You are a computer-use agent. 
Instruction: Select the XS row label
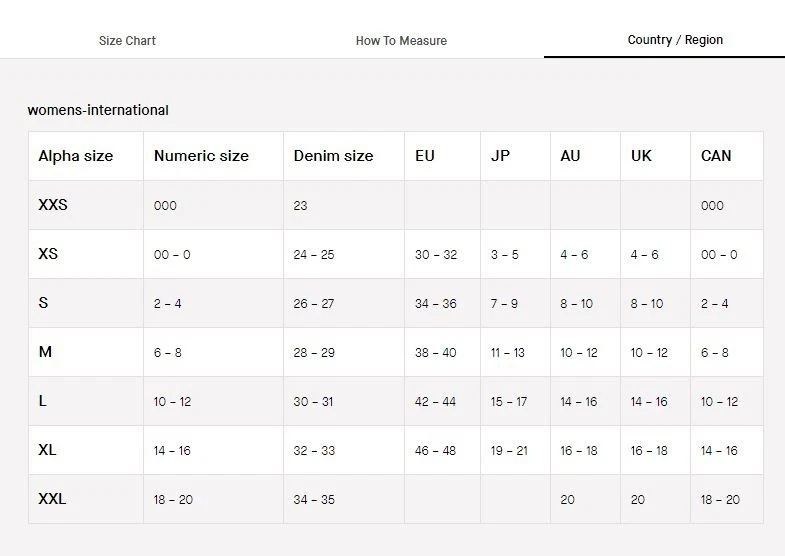[x=48, y=254]
